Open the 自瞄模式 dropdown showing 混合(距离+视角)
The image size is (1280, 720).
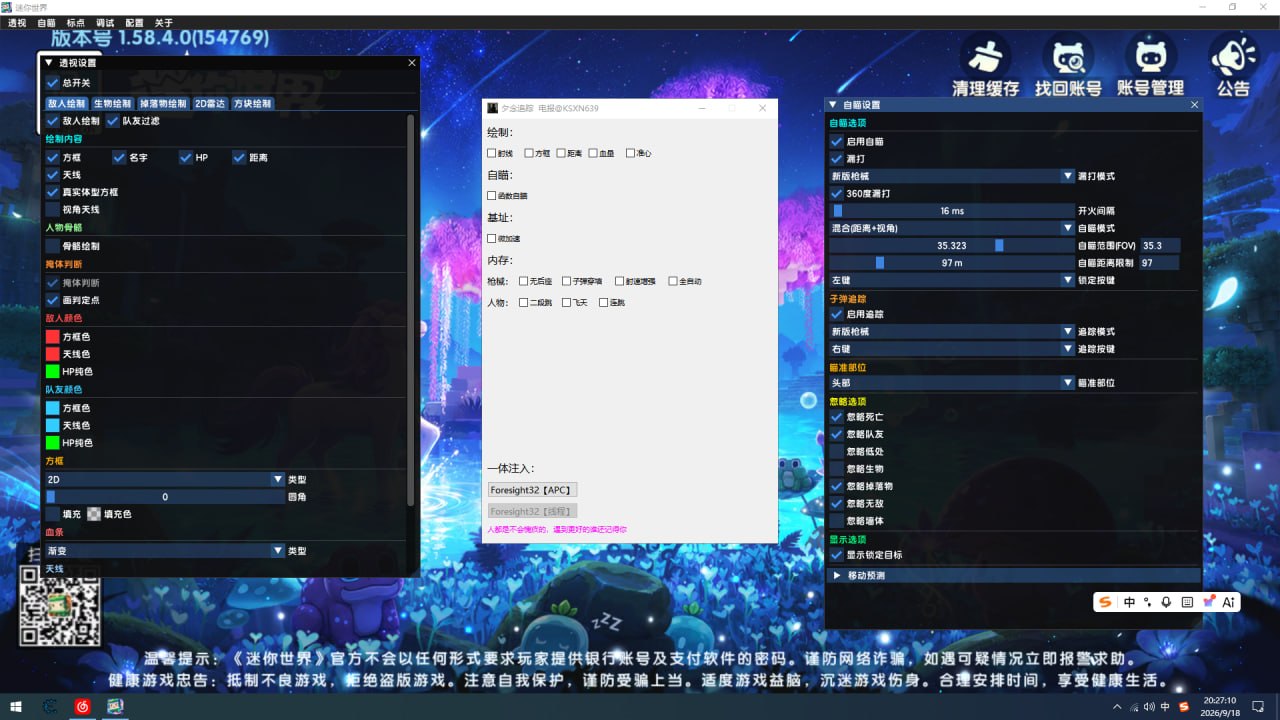(952, 228)
